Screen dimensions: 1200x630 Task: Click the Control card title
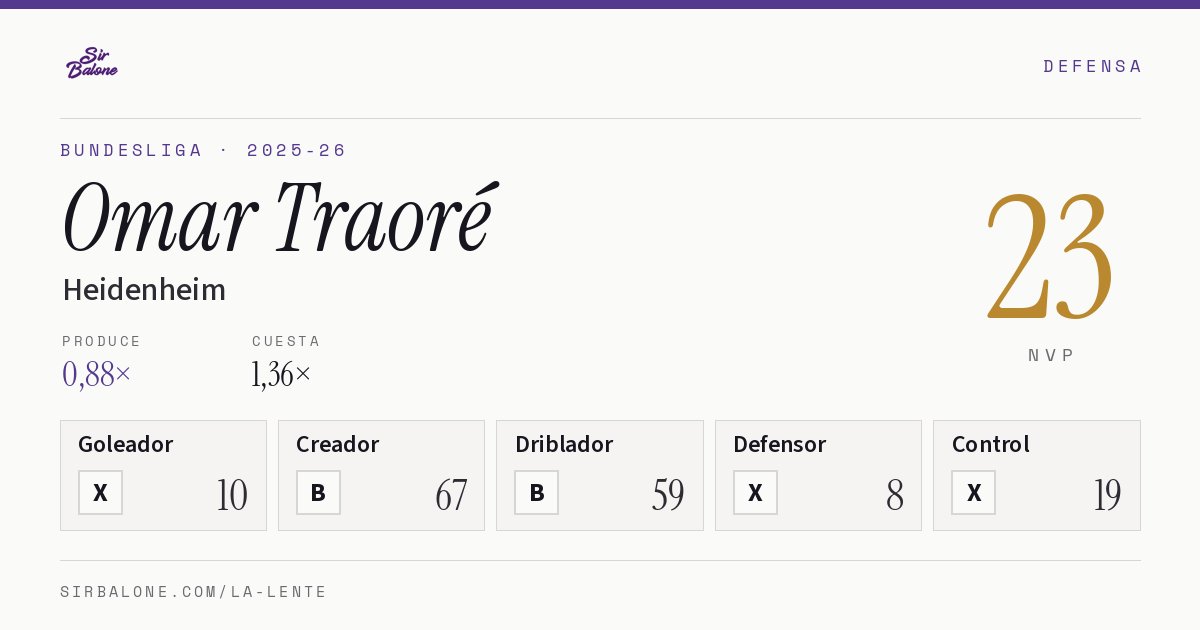pyautogui.click(x=991, y=444)
